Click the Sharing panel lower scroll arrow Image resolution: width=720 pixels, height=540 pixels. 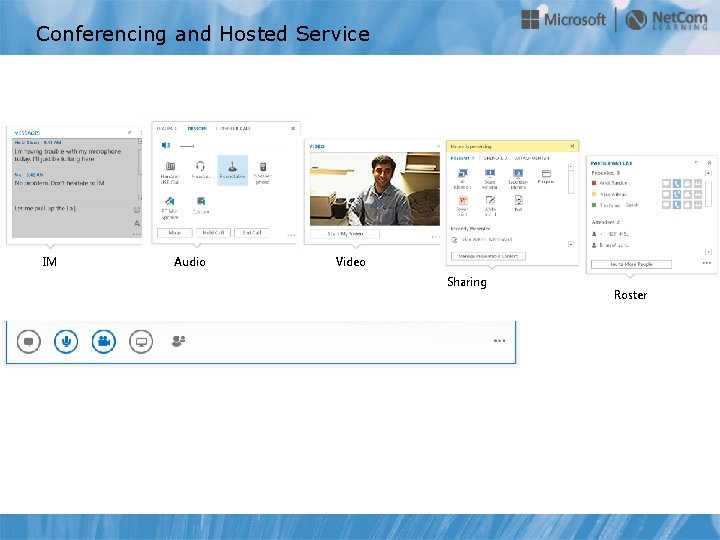click(x=571, y=244)
